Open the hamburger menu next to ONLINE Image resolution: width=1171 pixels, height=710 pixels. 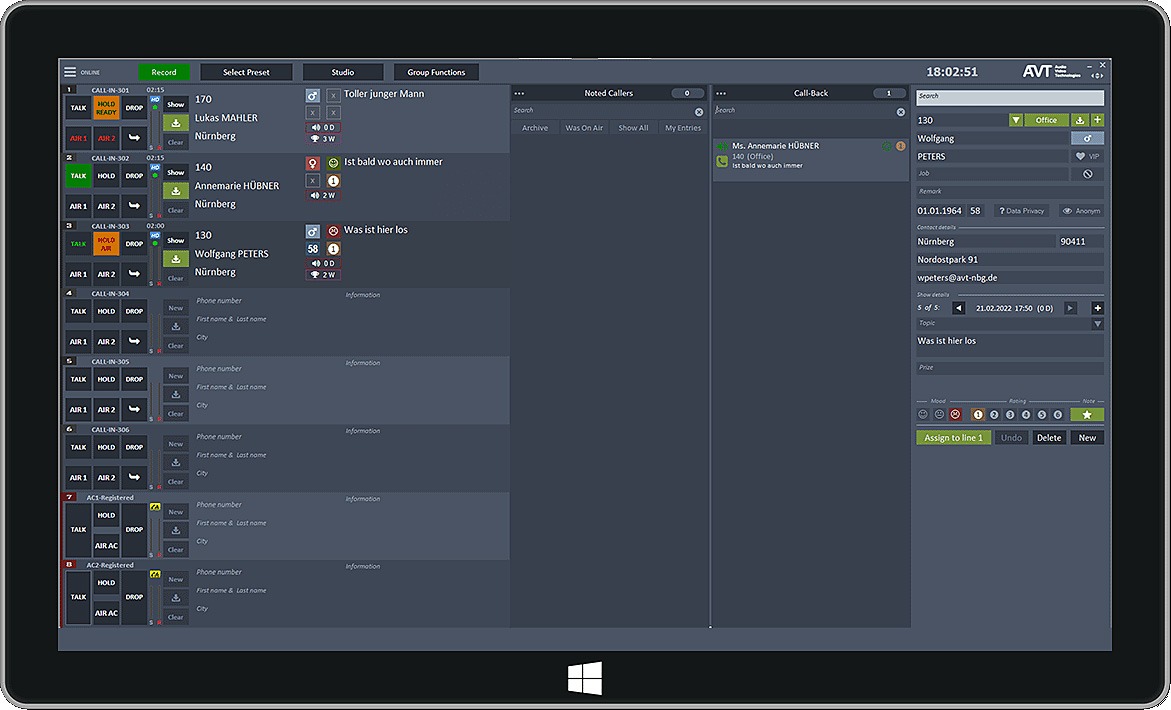point(70,72)
